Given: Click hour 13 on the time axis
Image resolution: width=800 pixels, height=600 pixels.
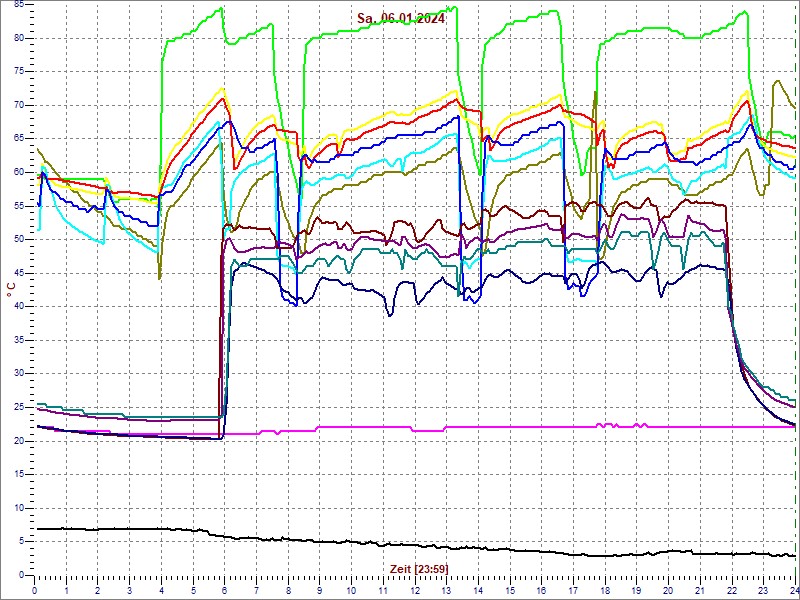Looking at the screenshot, I should click(446, 590).
